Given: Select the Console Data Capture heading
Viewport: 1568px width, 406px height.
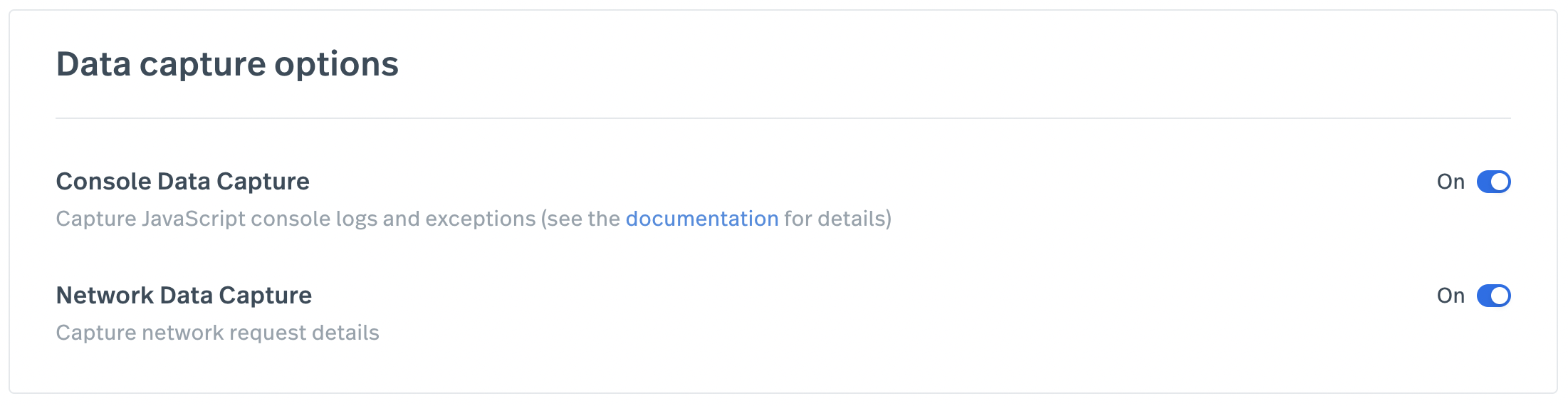Looking at the screenshot, I should (x=183, y=182).
